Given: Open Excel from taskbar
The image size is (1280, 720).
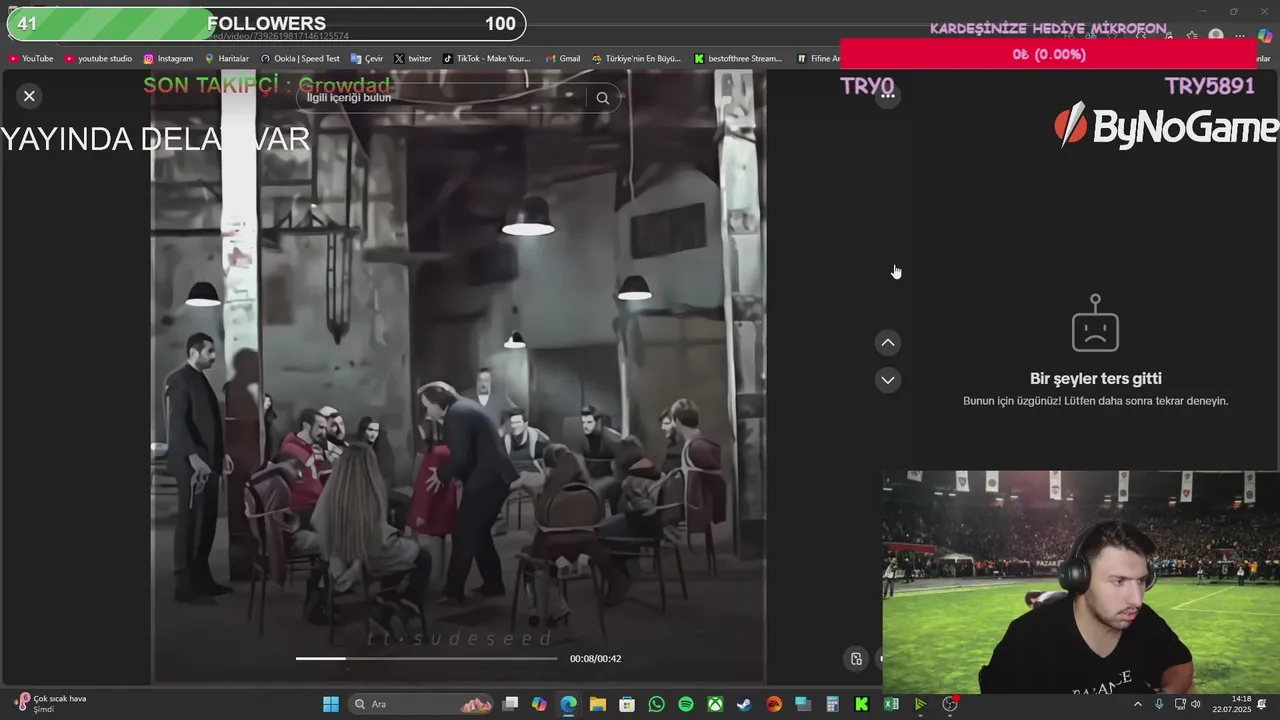Looking at the screenshot, I should [890, 704].
